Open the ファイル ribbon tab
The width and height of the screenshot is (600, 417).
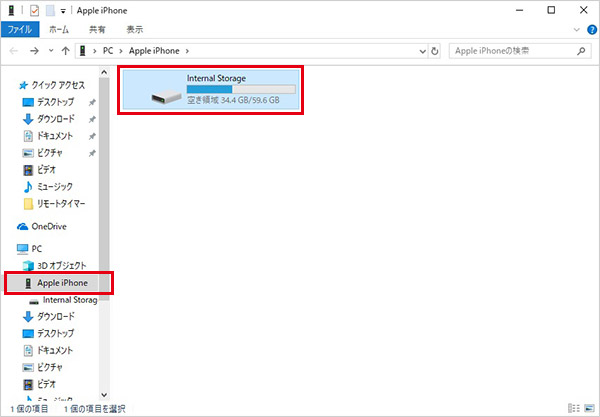pos(20,29)
